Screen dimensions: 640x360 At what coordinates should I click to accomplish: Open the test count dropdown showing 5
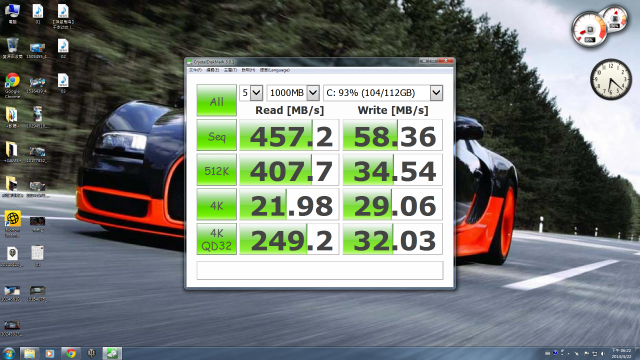pyautogui.click(x=251, y=93)
